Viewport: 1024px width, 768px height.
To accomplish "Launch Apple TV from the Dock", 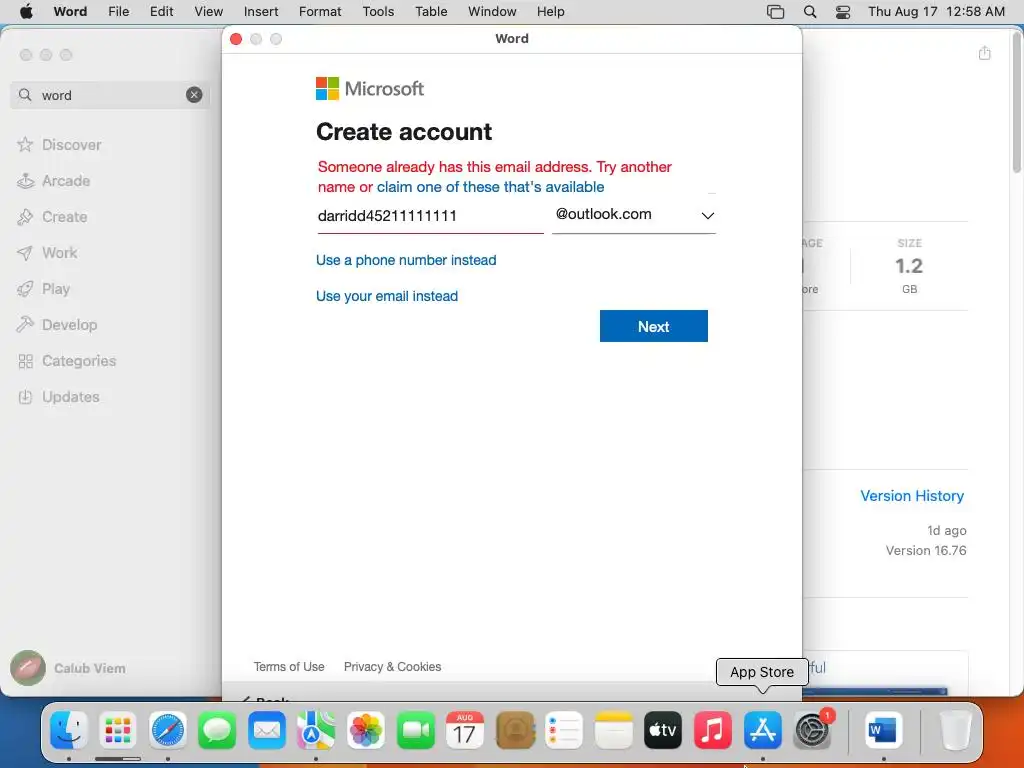I will click(663, 730).
